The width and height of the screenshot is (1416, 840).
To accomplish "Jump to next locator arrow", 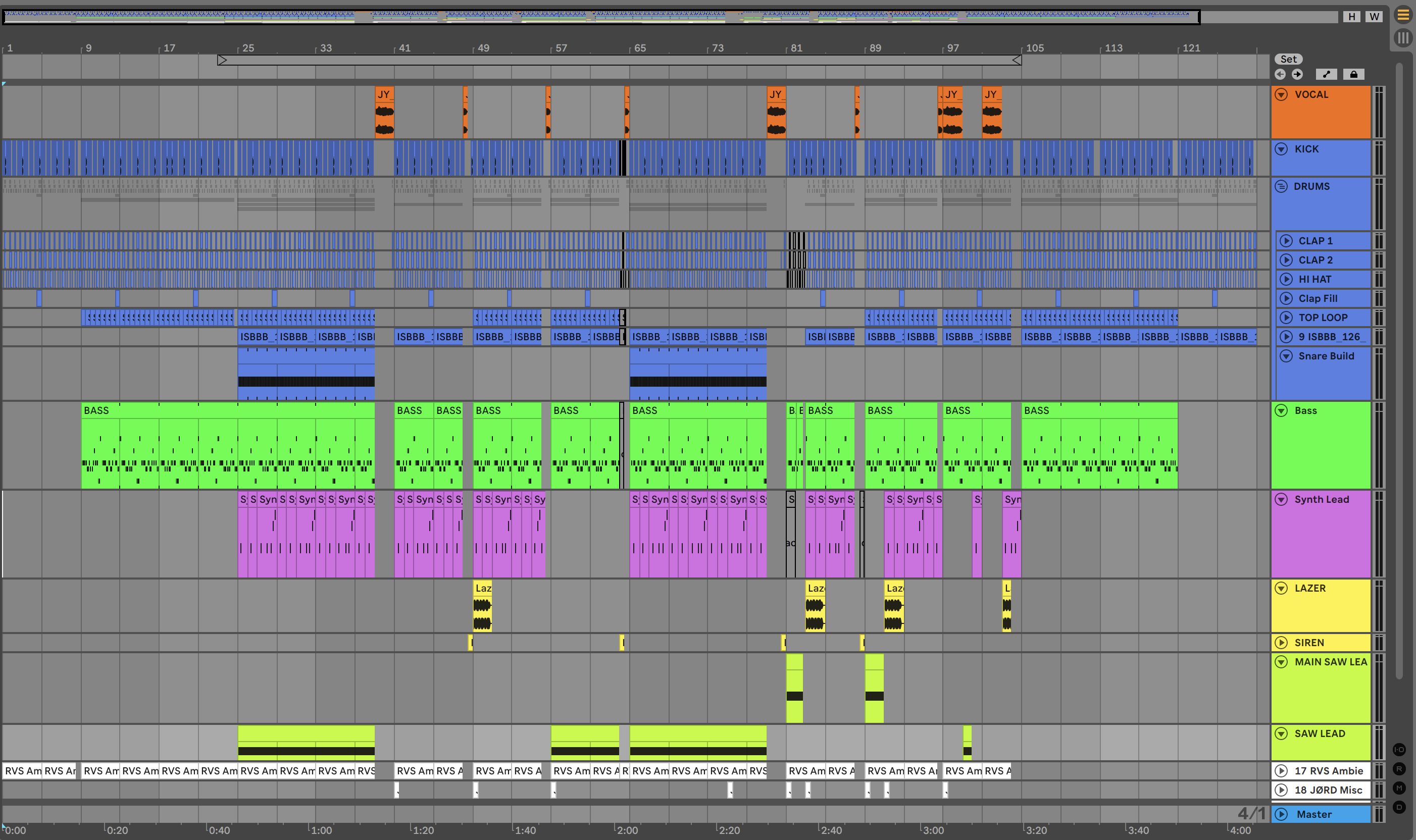I will (1297, 74).
